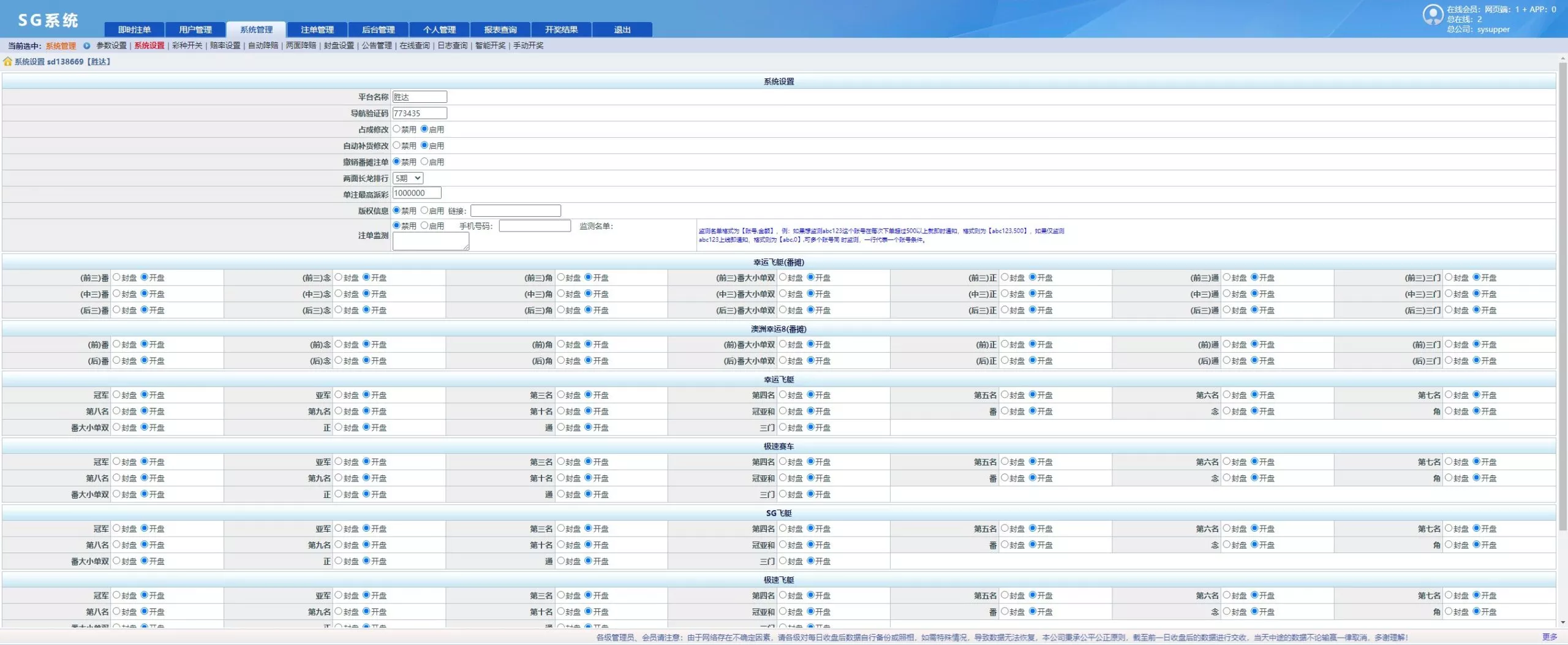Enable 撤销番摊注单 with 启用 option
The width and height of the screenshot is (1568, 645).
424,162
